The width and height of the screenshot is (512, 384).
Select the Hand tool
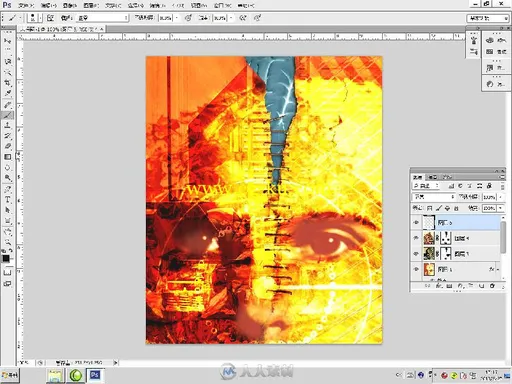coord(8,232)
